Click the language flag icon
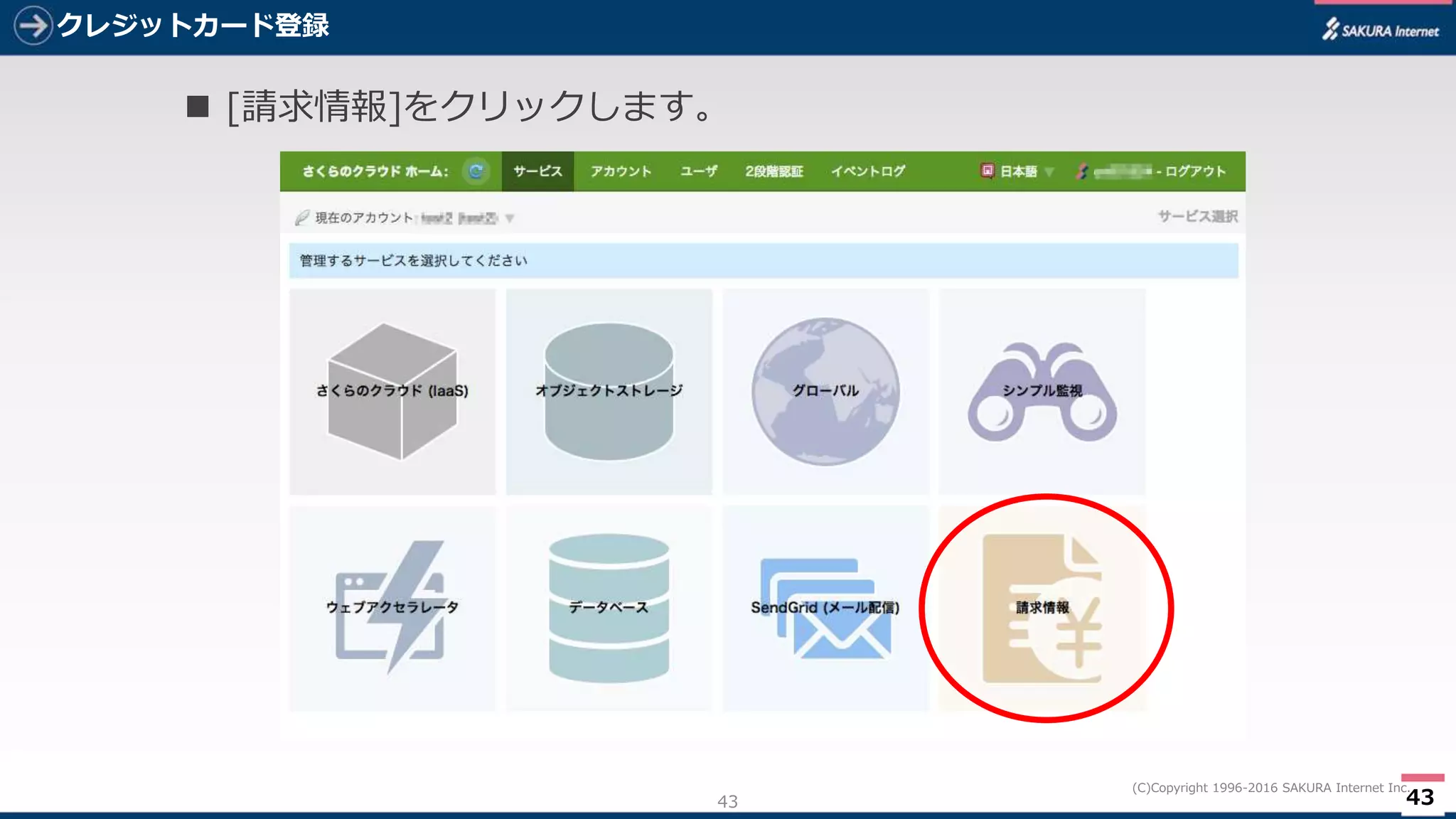Viewport: 1456px width, 819px height. click(987, 171)
